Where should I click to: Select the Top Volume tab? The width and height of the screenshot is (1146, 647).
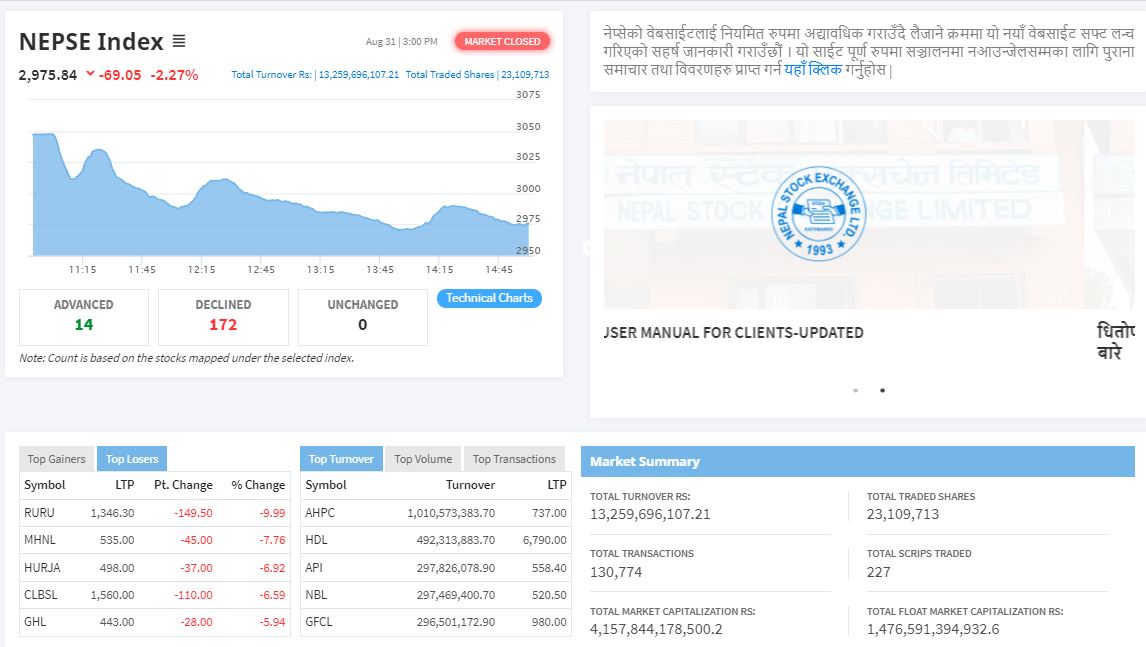pyautogui.click(x=423, y=459)
